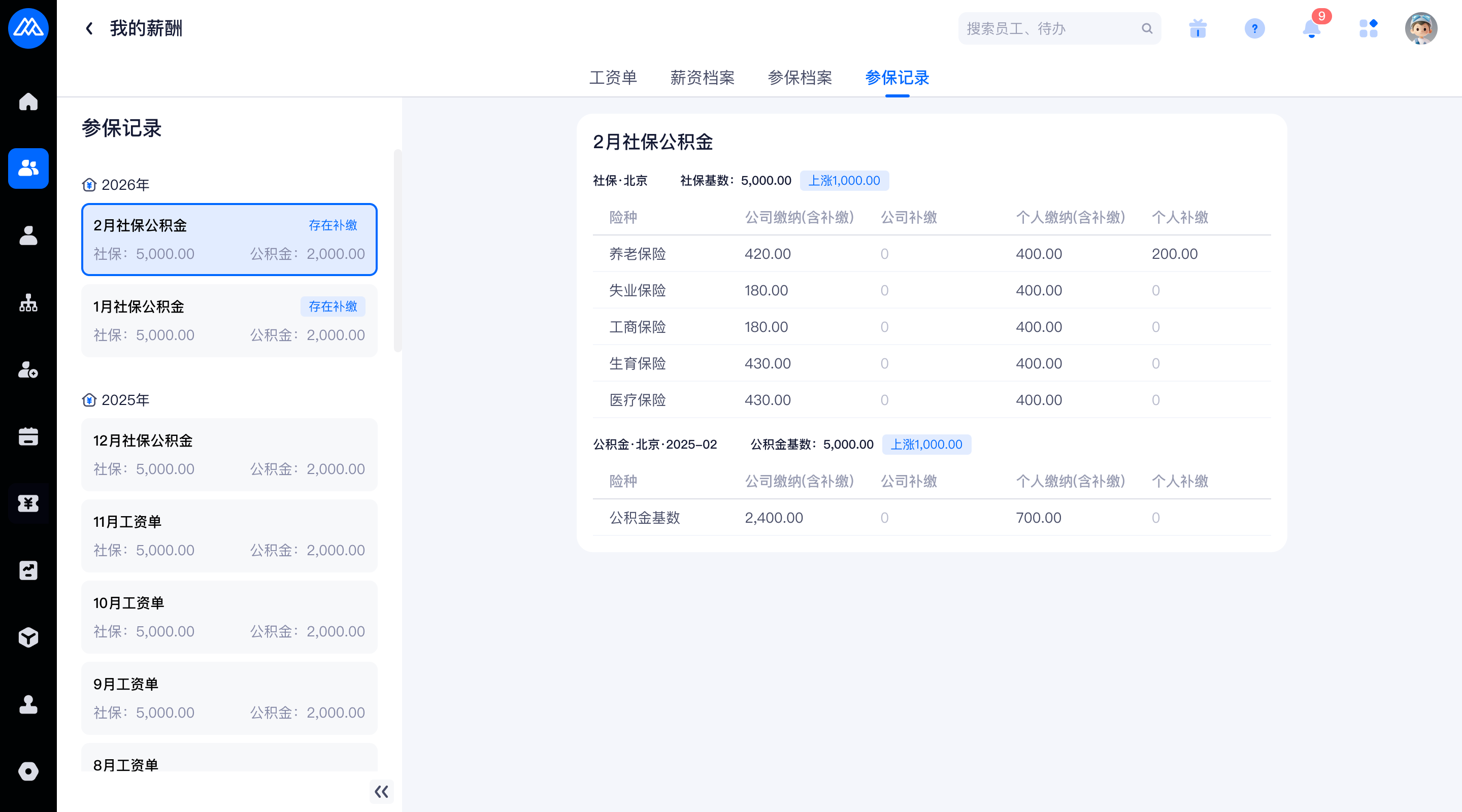The image size is (1462, 812).
Task: Open the notifications bell
Action: click(1311, 28)
